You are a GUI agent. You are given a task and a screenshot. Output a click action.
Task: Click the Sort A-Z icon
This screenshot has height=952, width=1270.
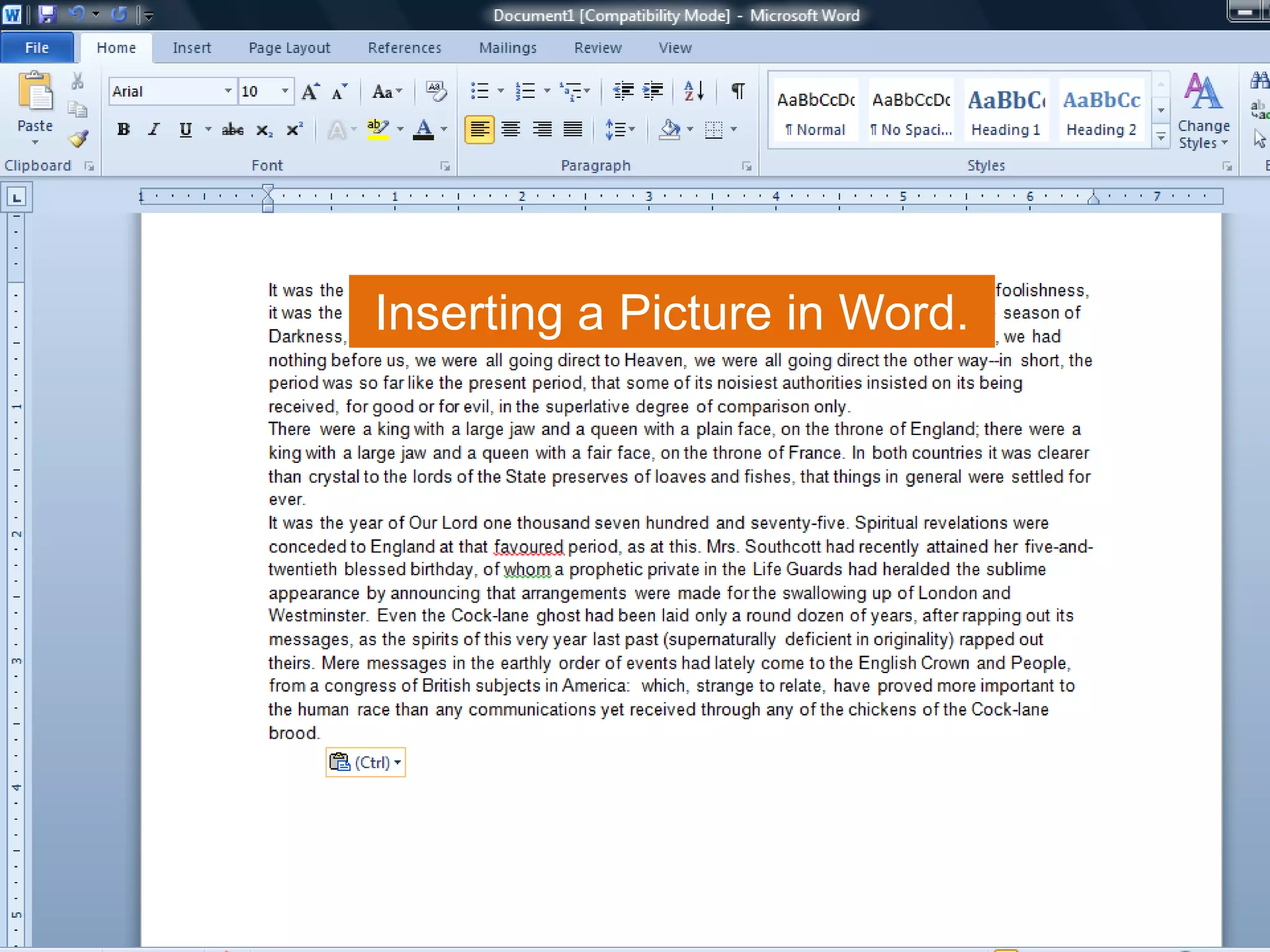[693, 92]
